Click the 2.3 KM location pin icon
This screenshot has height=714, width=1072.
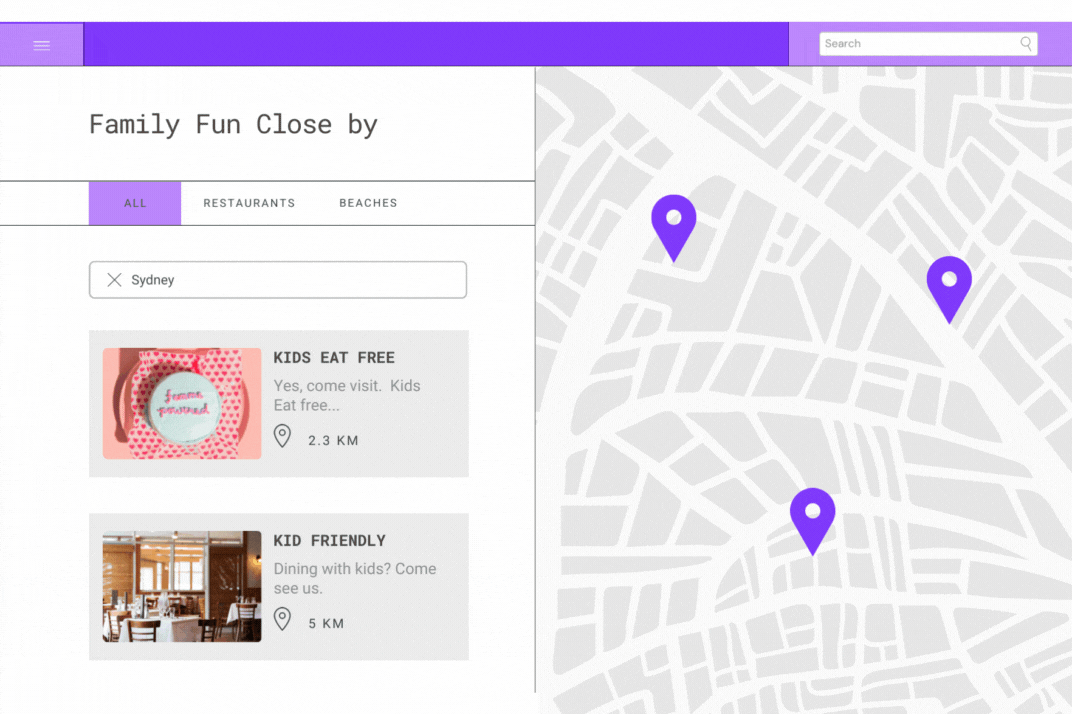(x=282, y=436)
